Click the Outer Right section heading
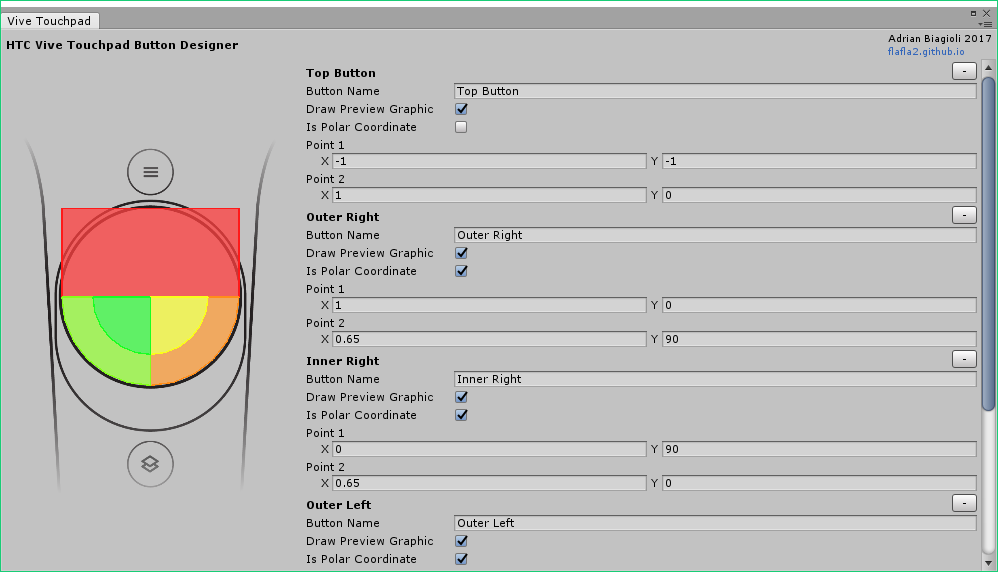The image size is (998, 572). [x=342, y=216]
